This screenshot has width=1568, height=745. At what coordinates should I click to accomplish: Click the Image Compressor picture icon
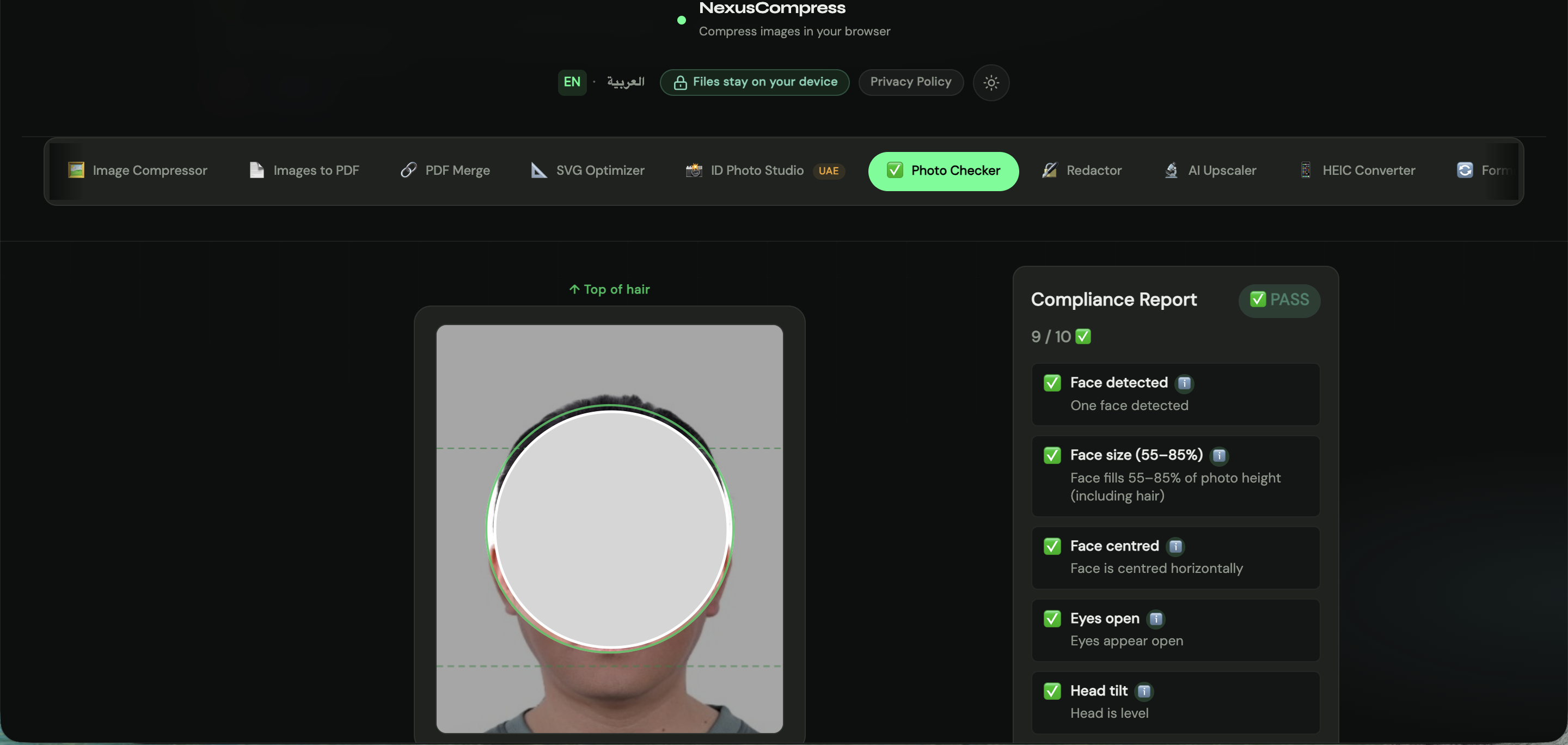pyautogui.click(x=76, y=170)
